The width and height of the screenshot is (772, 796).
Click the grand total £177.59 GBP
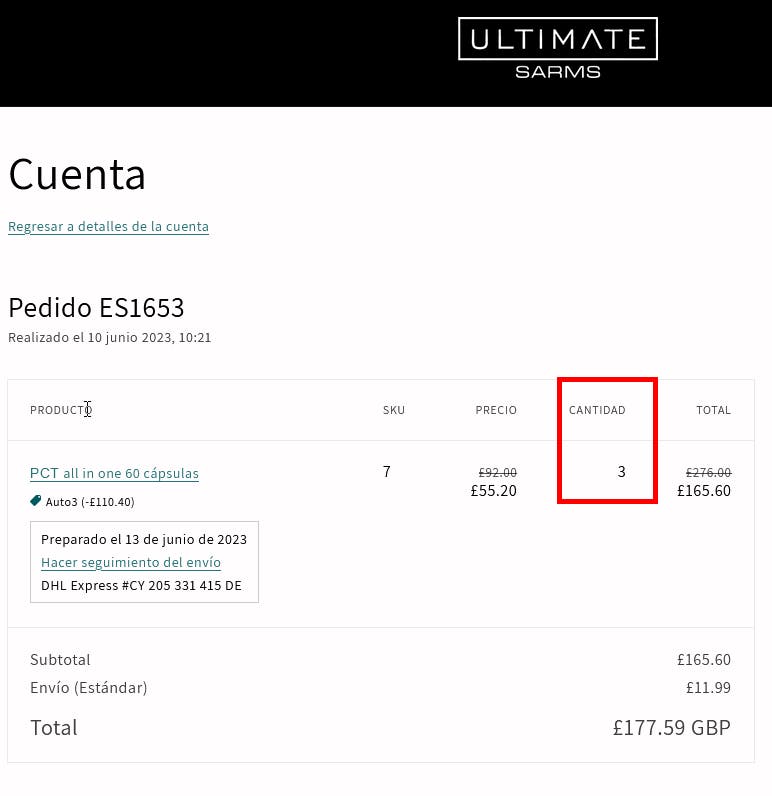point(671,727)
